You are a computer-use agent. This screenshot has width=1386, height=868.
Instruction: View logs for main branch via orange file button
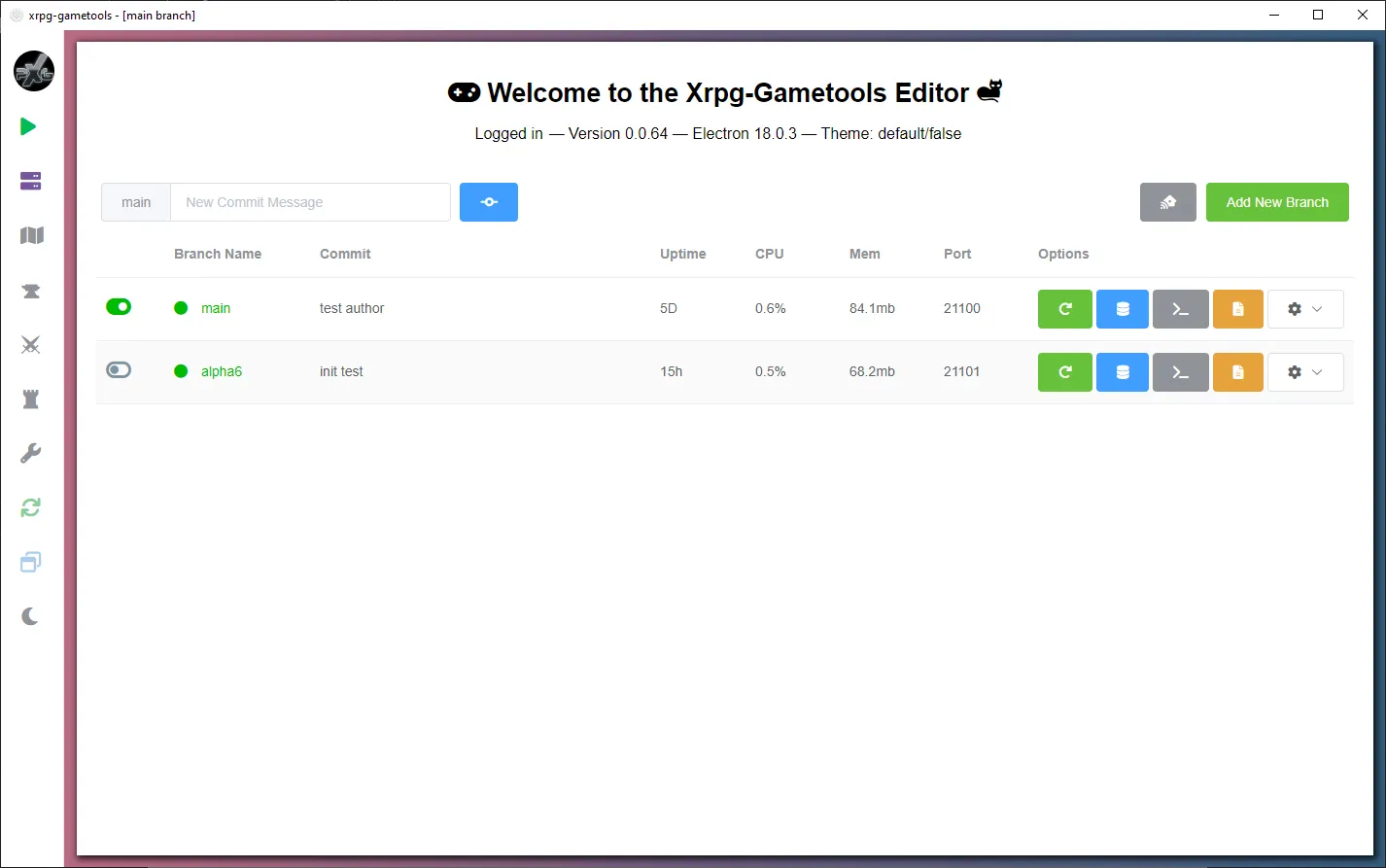click(x=1237, y=308)
